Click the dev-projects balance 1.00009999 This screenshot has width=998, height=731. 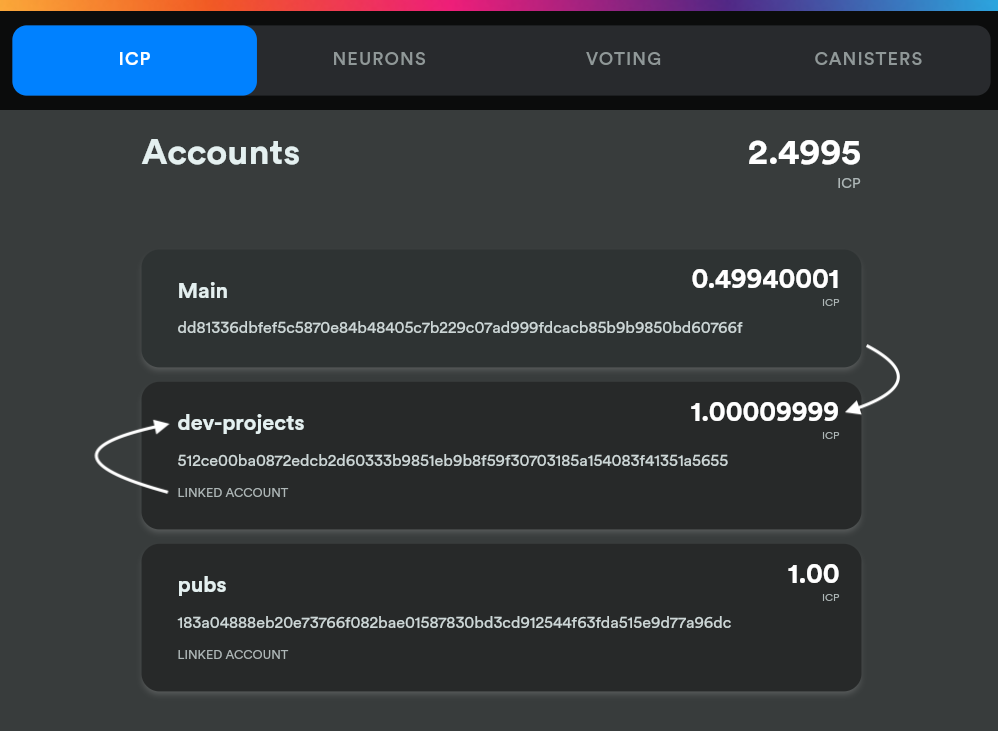(764, 412)
